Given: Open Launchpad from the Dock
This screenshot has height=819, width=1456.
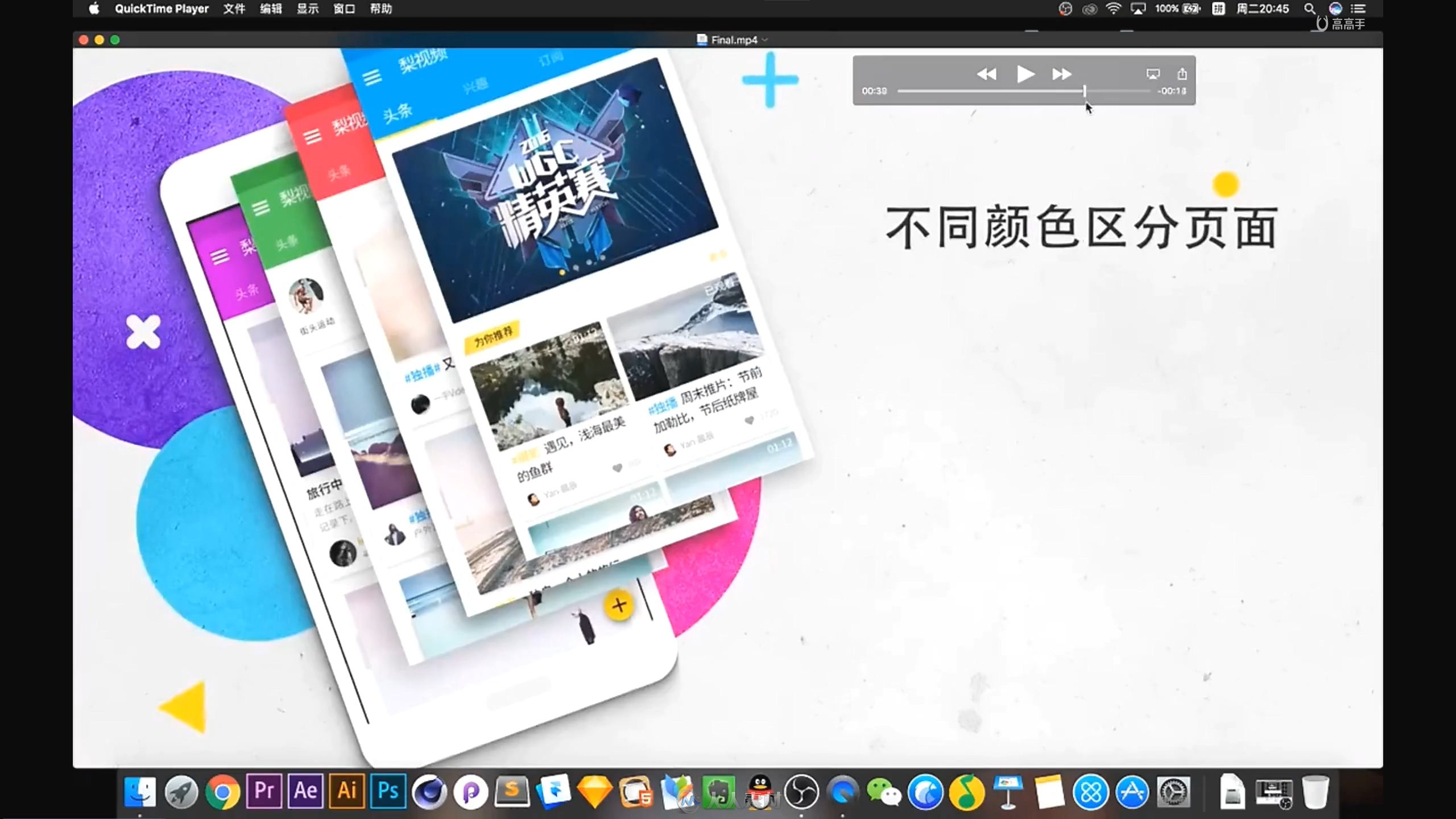Looking at the screenshot, I should (x=181, y=791).
